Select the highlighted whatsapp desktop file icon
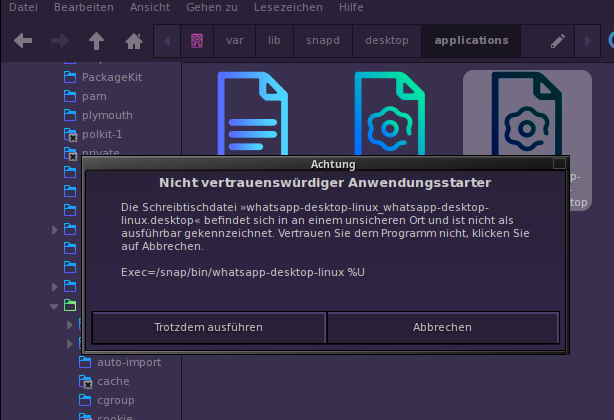 tap(527, 114)
